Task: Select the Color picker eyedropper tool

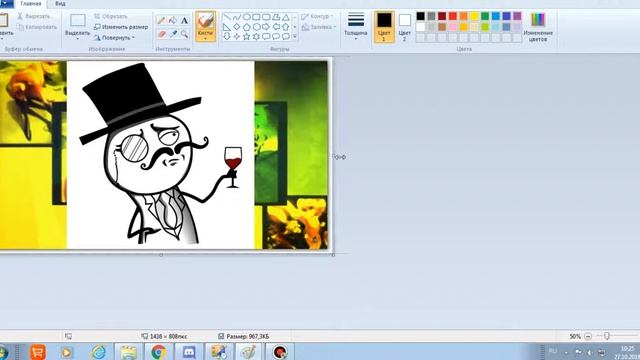Action: click(173, 34)
